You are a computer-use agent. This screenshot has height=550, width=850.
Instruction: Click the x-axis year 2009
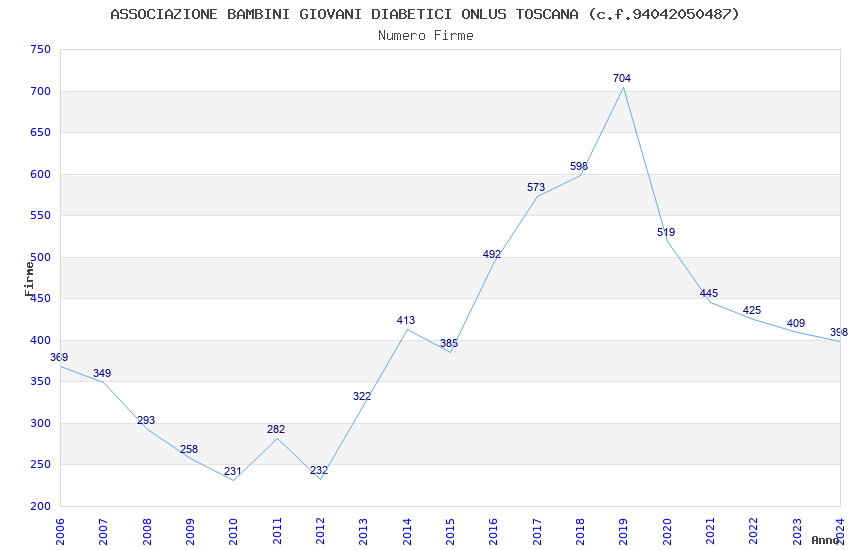click(190, 532)
